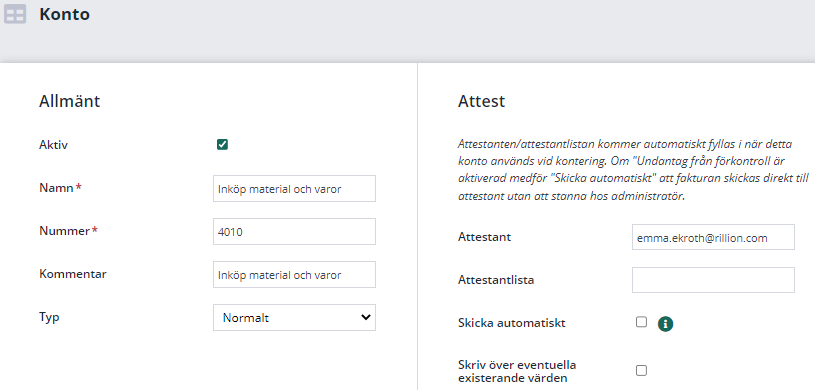
Task: Click the italic Attest description paragraph
Action: (x=633, y=171)
